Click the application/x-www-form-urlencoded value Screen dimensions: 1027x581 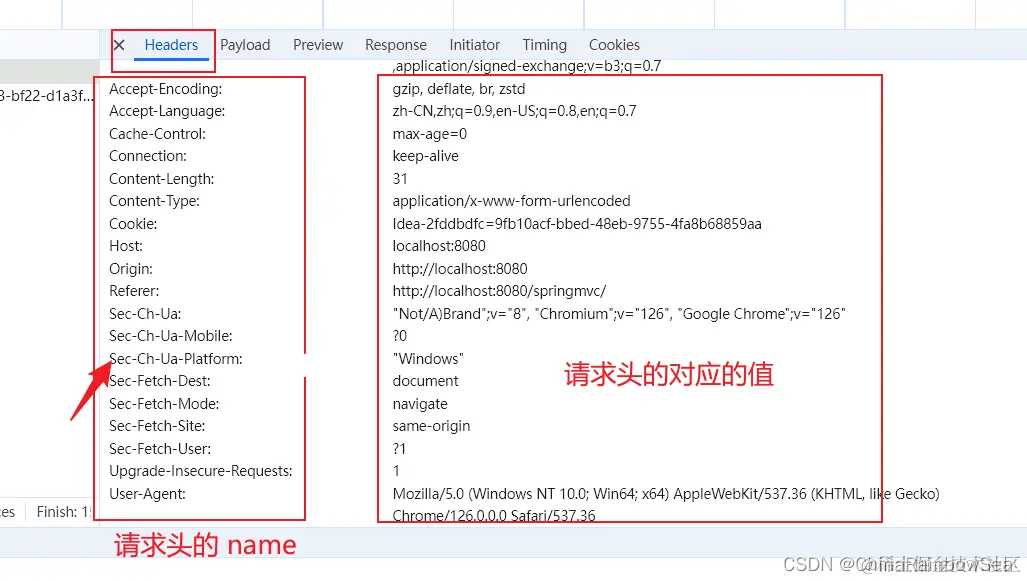click(x=512, y=201)
